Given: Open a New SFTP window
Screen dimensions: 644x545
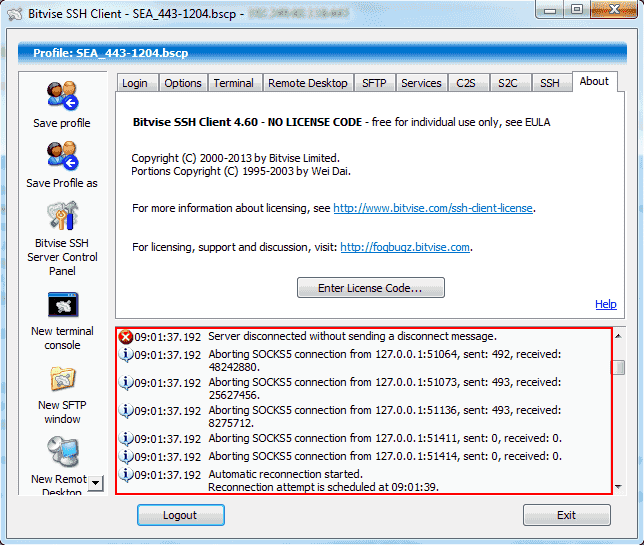Looking at the screenshot, I should point(62,379).
